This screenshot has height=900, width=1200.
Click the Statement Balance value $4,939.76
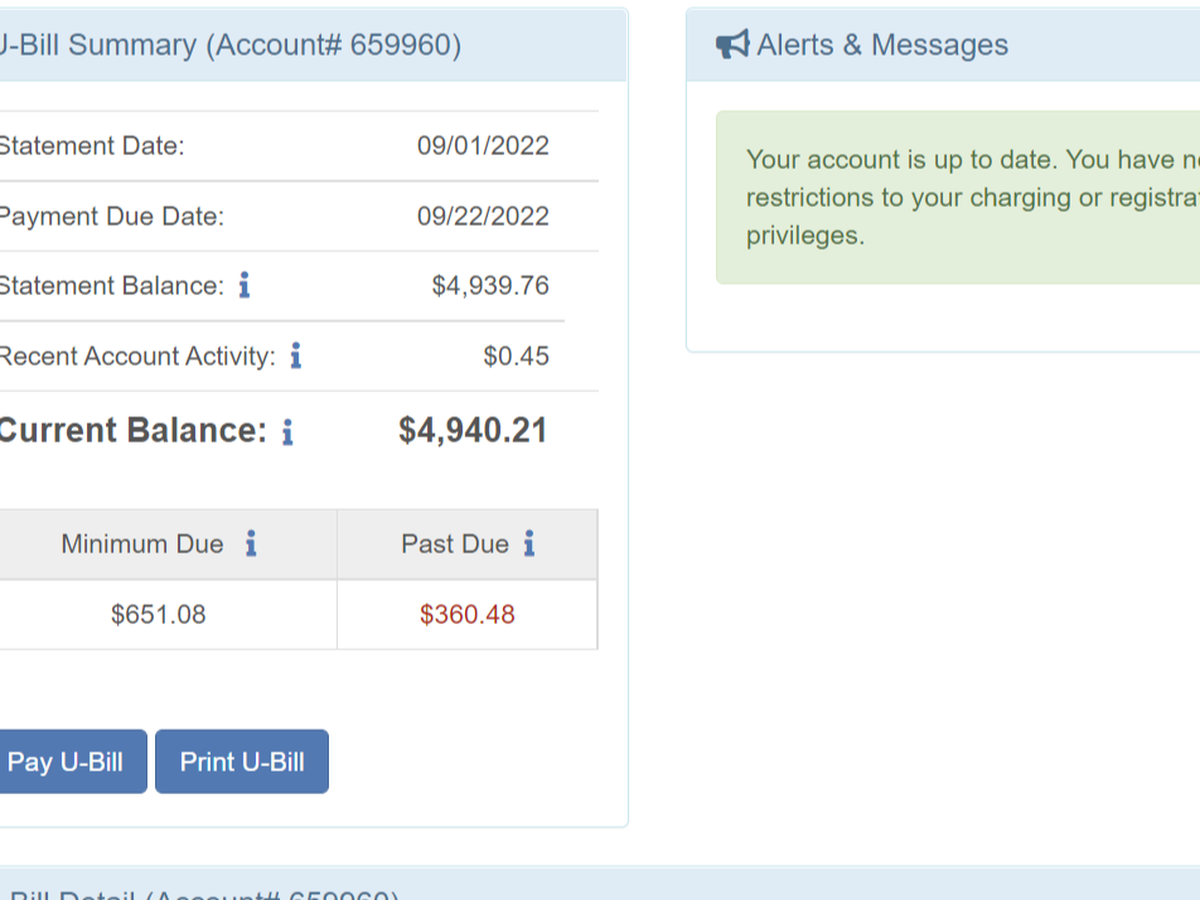point(490,286)
